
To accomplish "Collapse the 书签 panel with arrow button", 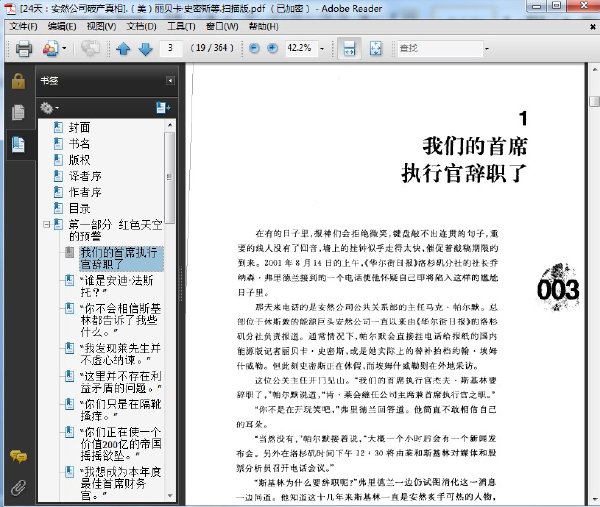I will pyautogui.click(x=170, y=81).
